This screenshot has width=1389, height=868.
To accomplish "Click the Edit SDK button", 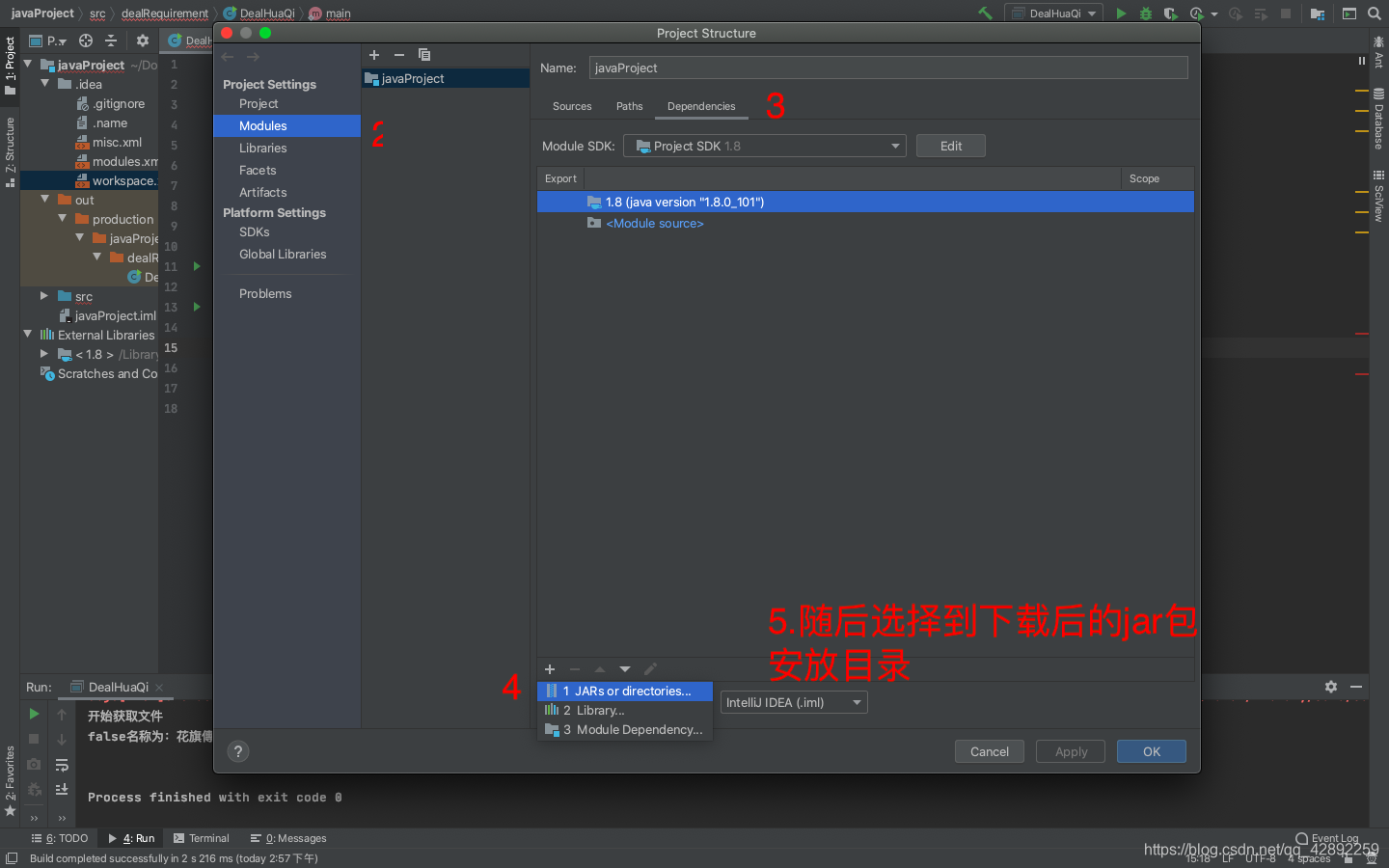I will tap(951, 146).
